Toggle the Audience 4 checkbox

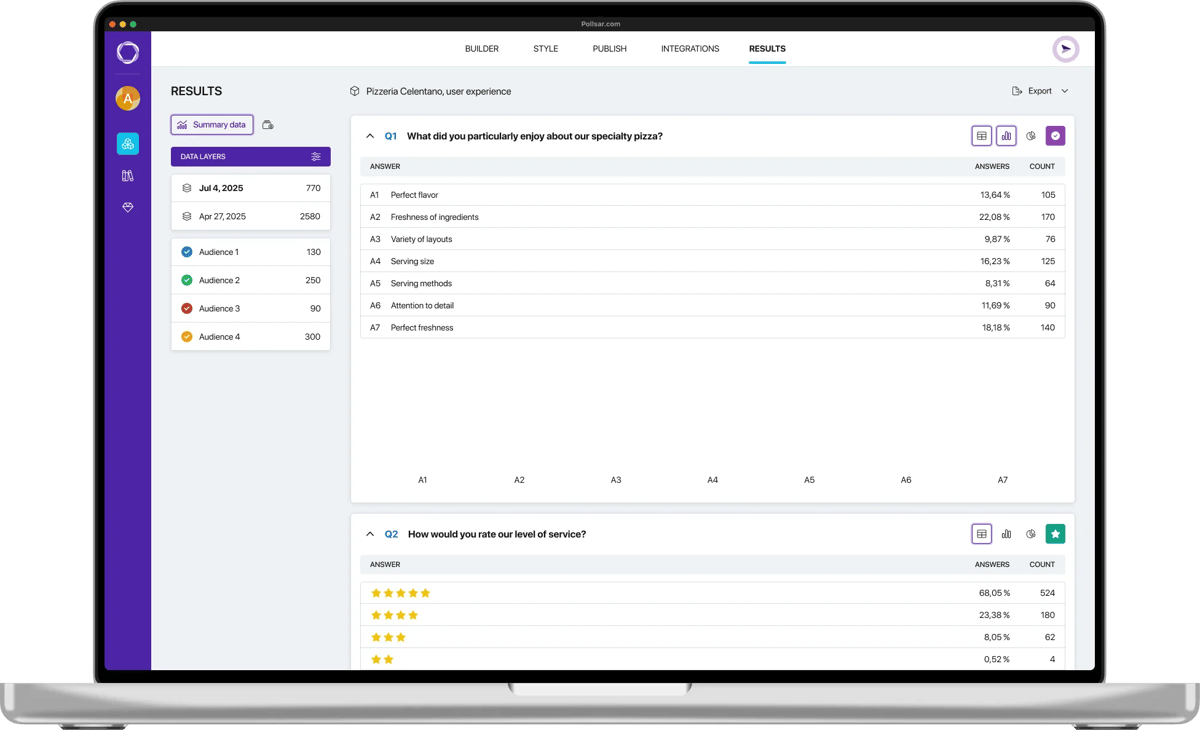tap(187, 337)
